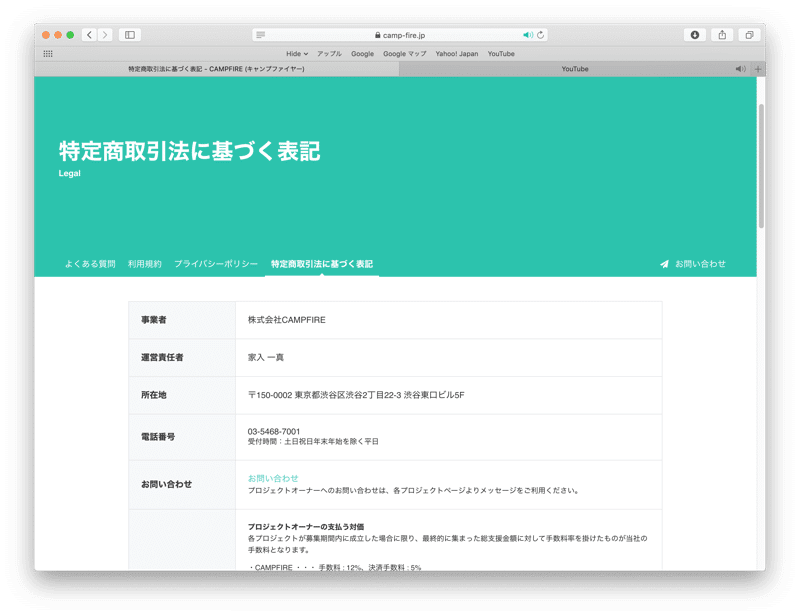Click the camp-fire.jp address field
The height and width of the screenshot is (616, 800).
point(400,35)
